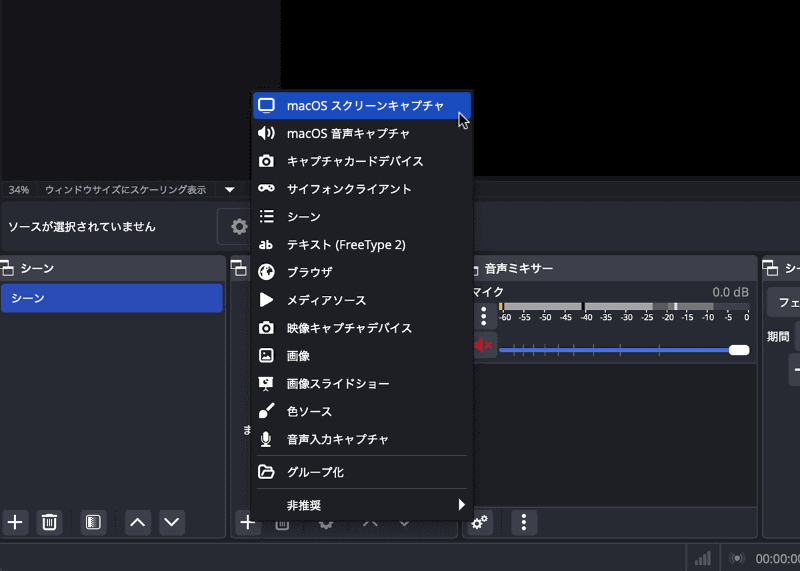Click the マイク audio level meter
The height and width of the screenshot is (571, 800).
pyautogui.click(x=624, y=306)
